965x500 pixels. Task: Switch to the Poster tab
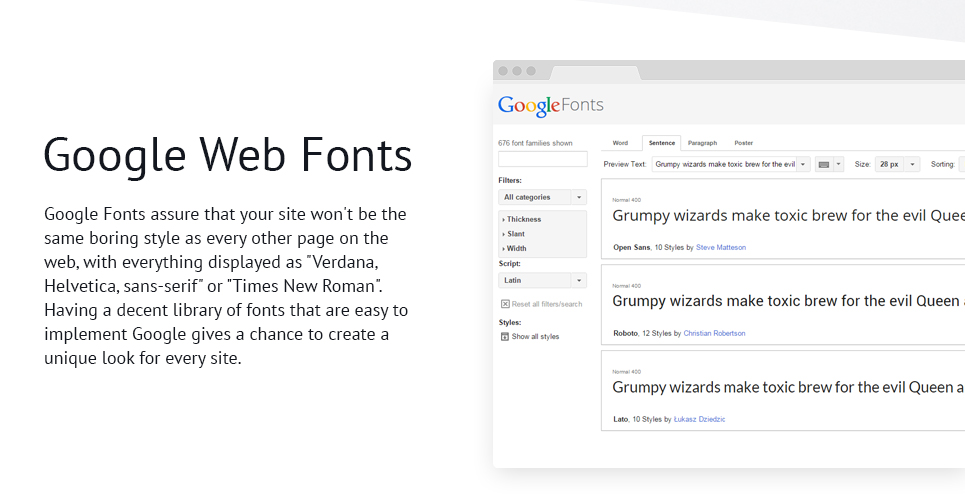coord(743,143)
